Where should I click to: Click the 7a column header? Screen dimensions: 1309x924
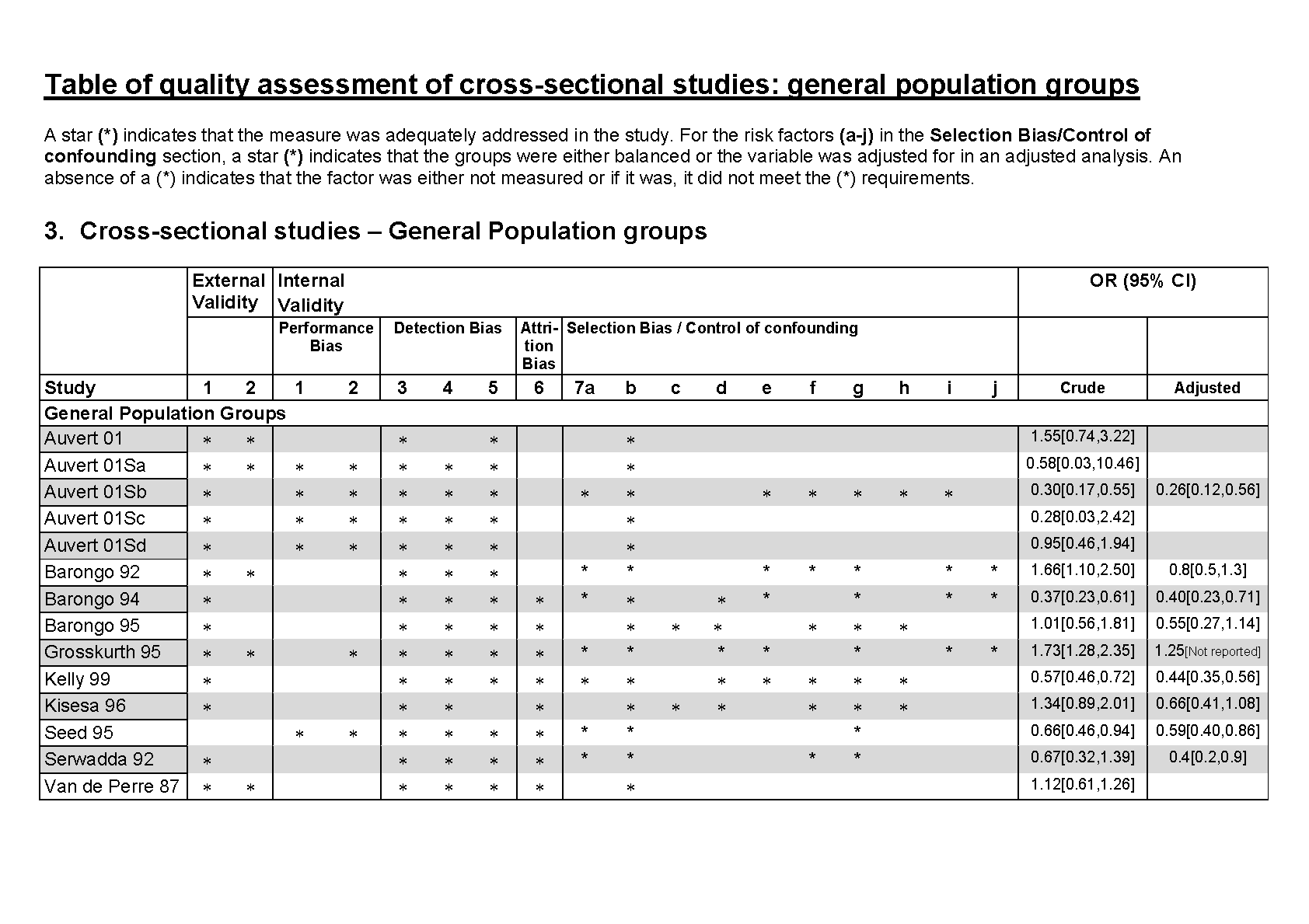584,388
